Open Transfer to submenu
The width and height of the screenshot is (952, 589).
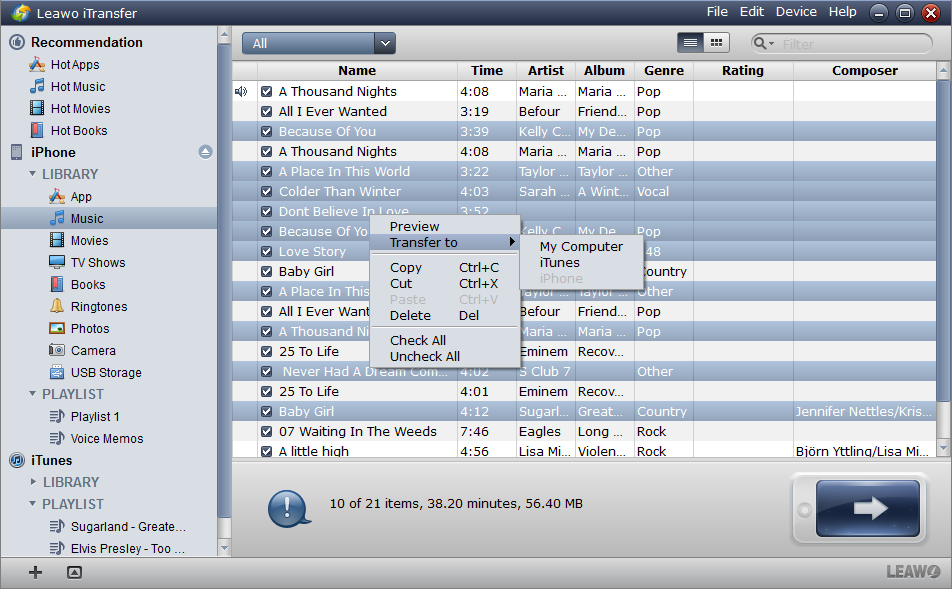tap(444, 242)
